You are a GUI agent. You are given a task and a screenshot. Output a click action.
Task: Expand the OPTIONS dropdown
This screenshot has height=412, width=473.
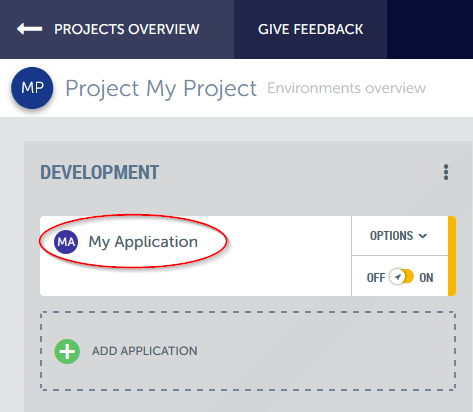click(399, 236)
